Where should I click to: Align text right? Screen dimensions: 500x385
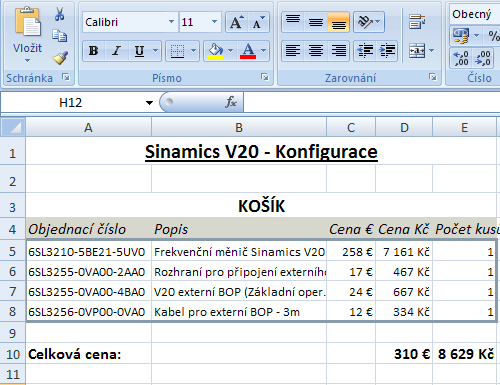pyautogui.click(x=338, y=51)
